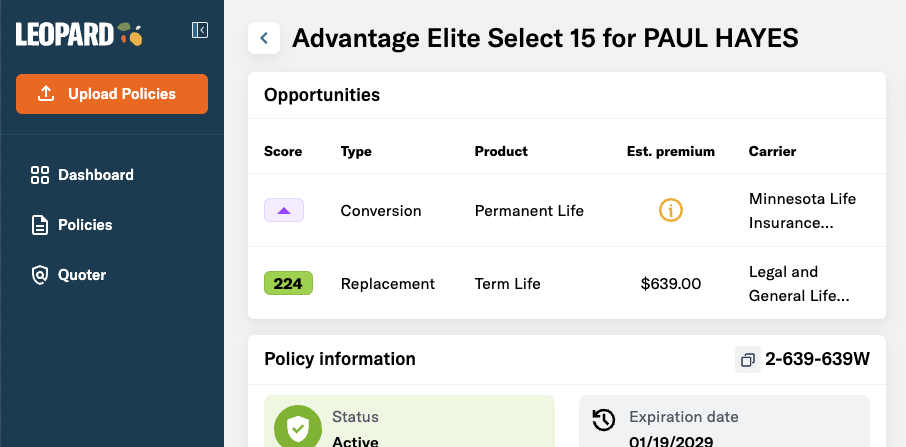Click policy number 2-639-639W
This screenshot has height=447, width=906.
817,359
